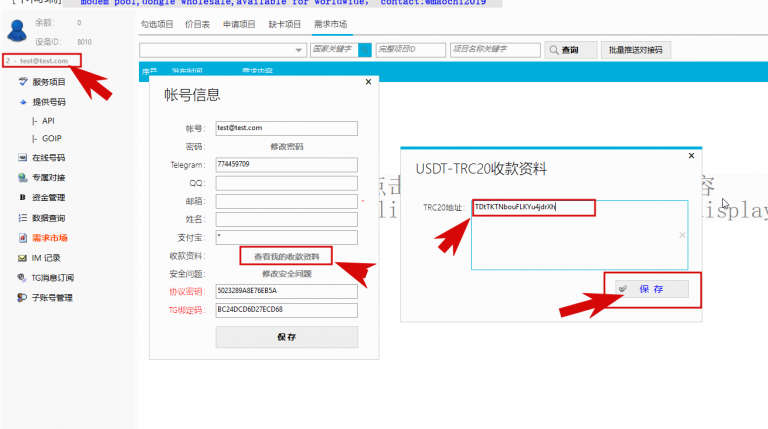Open TG消息订阅 sidebar icon

[x=22, y=278]
